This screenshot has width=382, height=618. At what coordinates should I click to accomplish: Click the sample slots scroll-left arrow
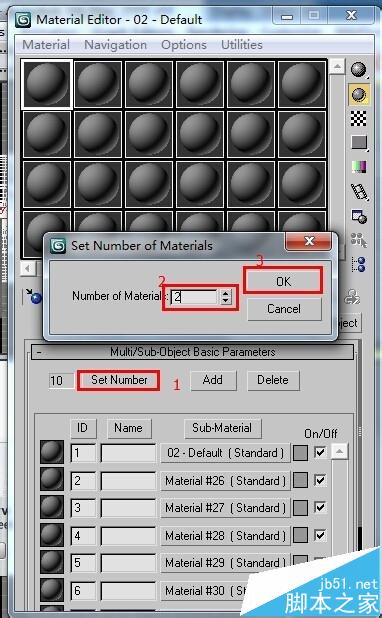pos(28,269)
